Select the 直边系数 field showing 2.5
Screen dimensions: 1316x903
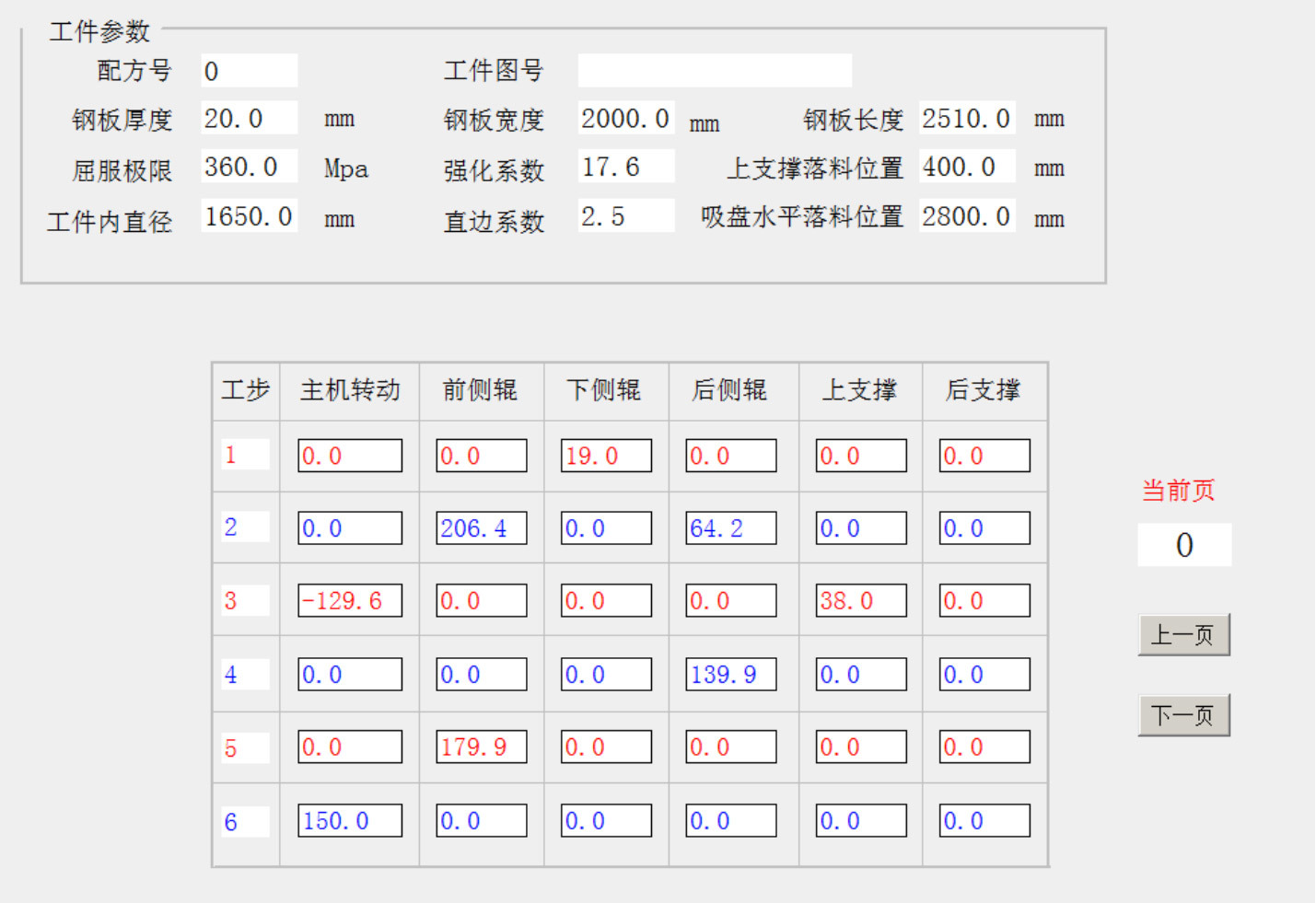[x=625, y=217]
